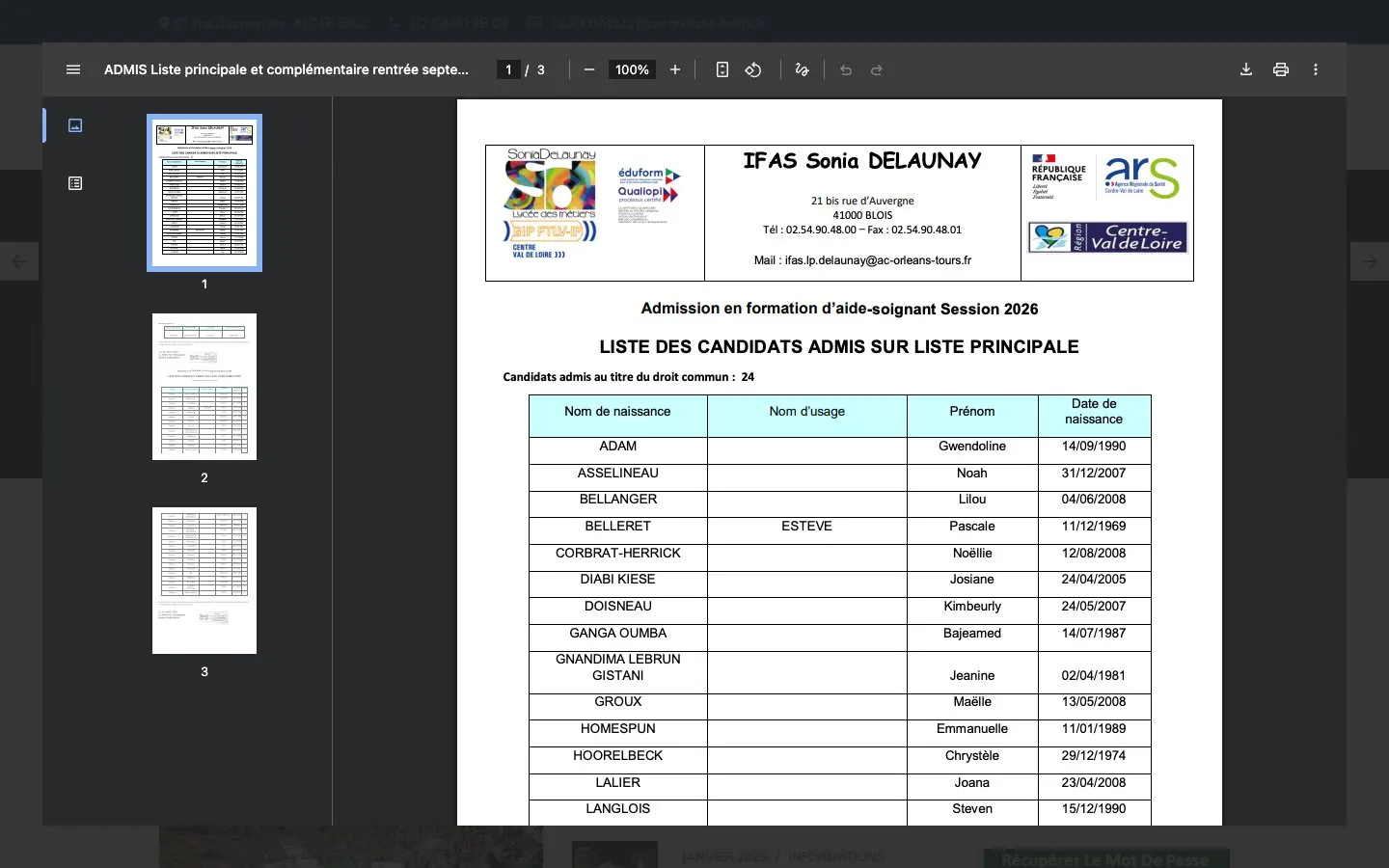The image size is (1389, 868).
Task: Click the ifas.lp.delaunay email address
Action: [x=878, y=260]
